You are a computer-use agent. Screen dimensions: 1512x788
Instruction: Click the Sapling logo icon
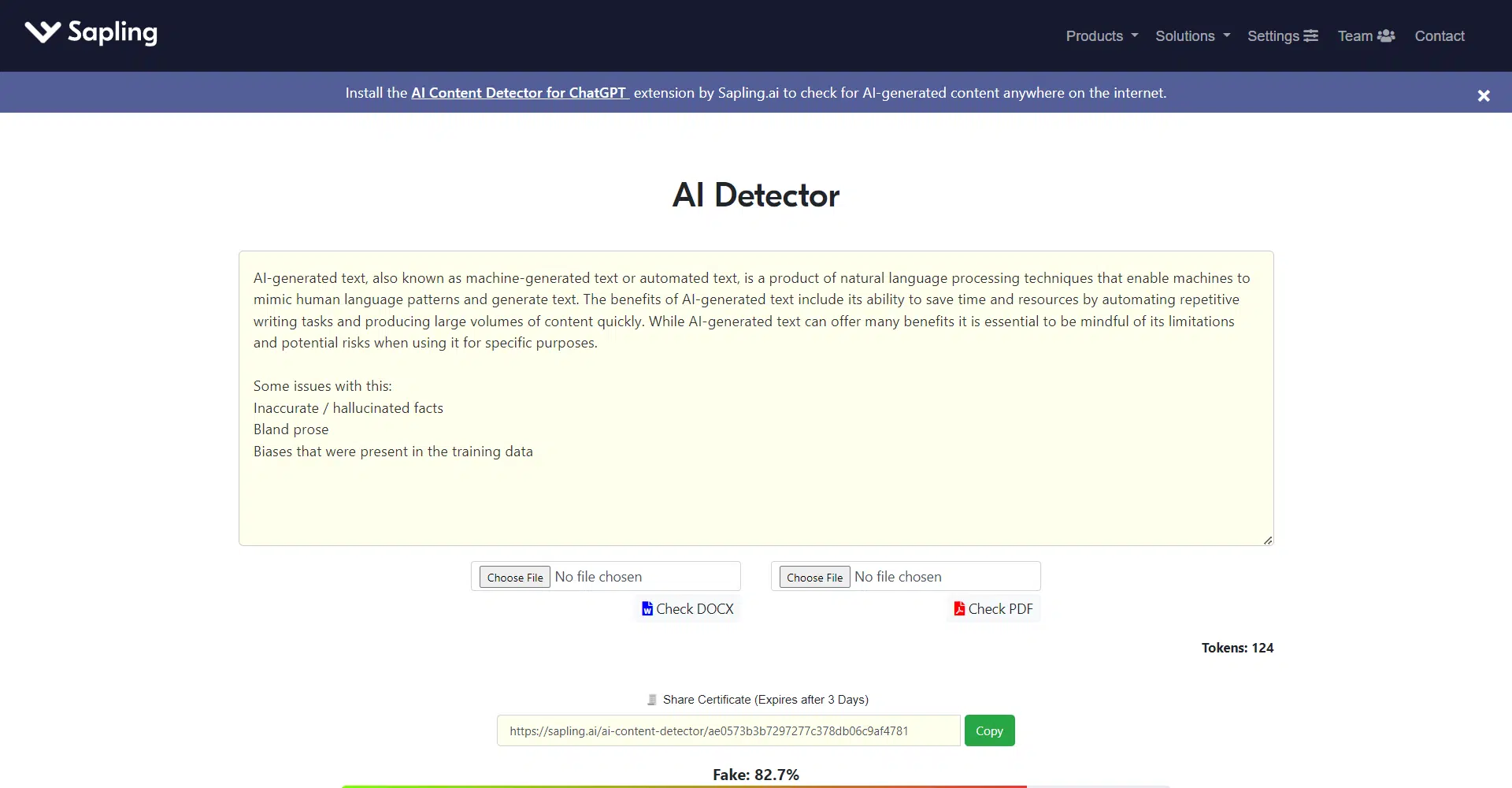[x=43, y=32]
